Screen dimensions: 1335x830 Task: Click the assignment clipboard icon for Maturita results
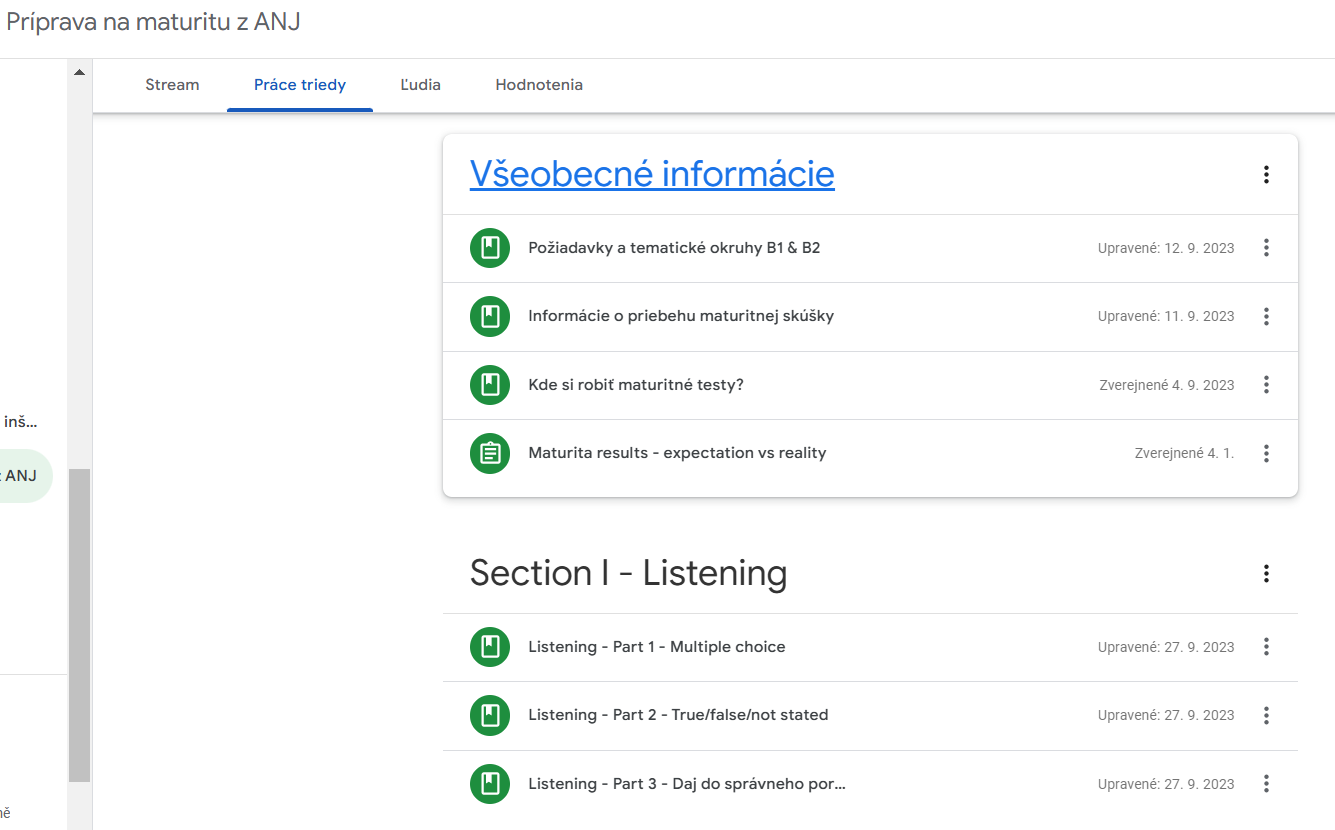(489, 453)
